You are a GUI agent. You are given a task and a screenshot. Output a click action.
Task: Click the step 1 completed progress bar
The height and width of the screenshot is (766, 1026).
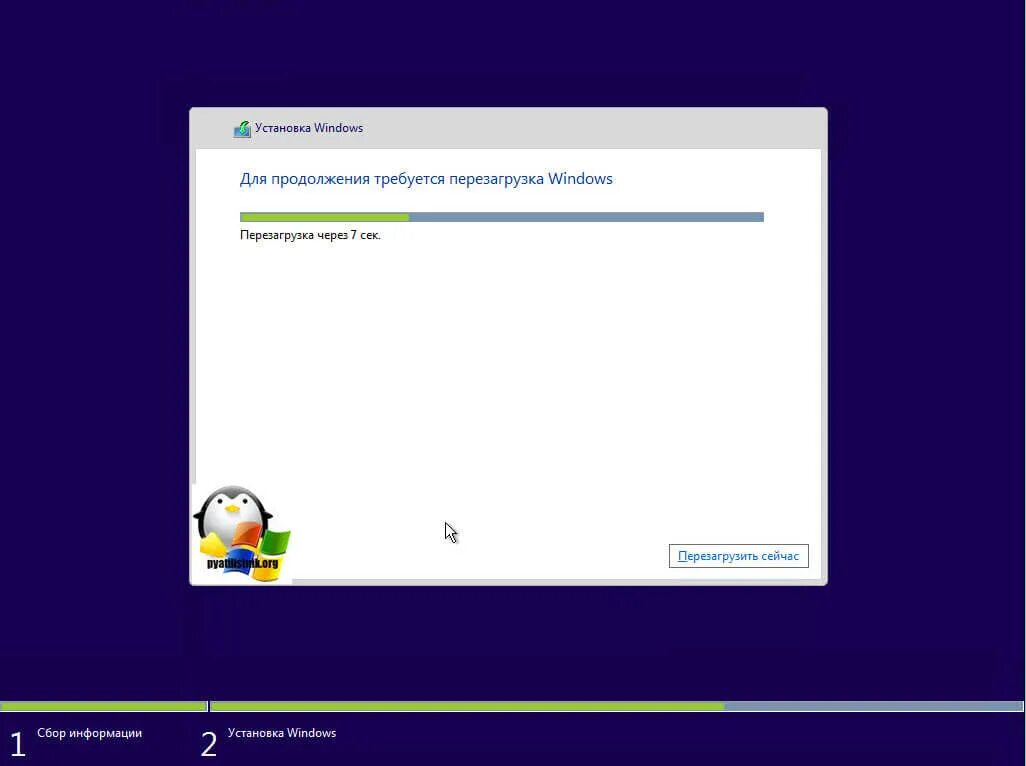click(104, 706)
